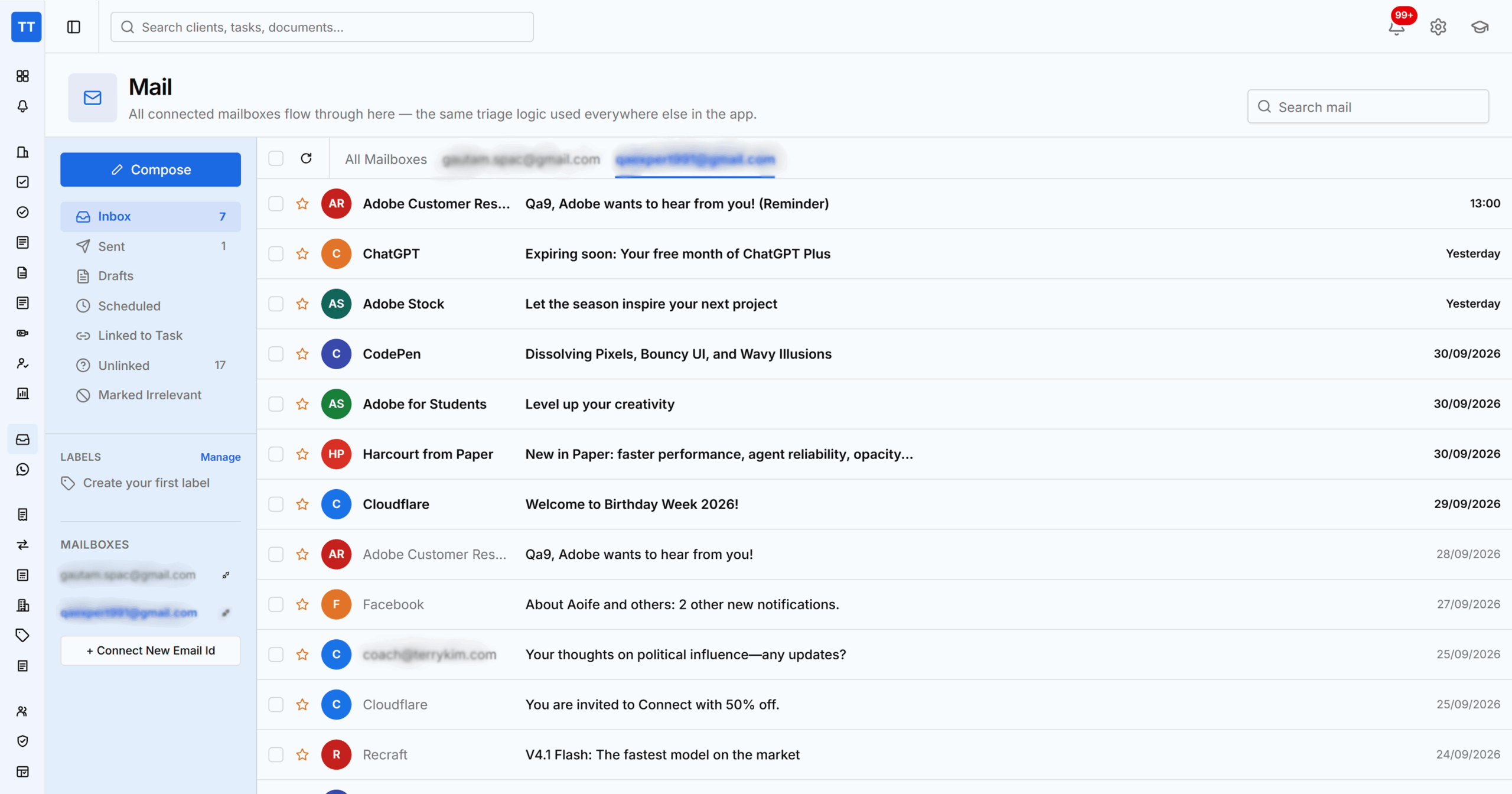Screen dimensions: 1512x794
Task: Click disconnect icon beside first mailbox
Action: [x=226, y=575]
